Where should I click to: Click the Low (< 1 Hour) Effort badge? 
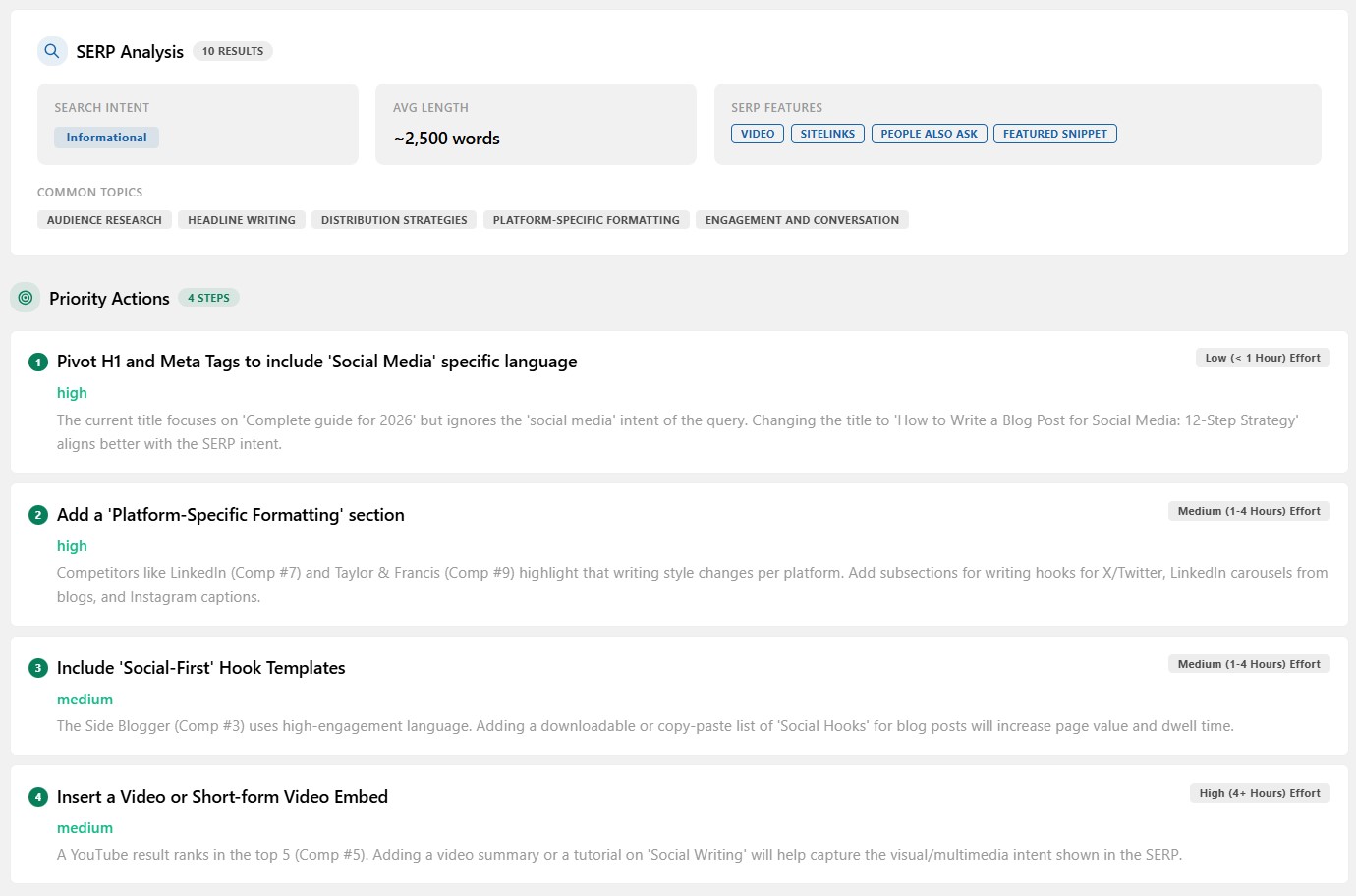point(1263,358)
